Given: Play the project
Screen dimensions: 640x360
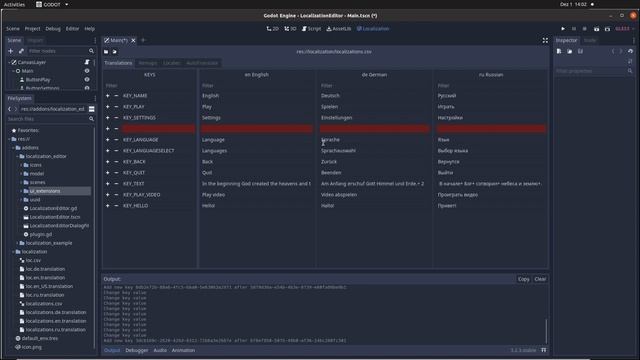Looking at the screenshot, I should coord(563,29).
